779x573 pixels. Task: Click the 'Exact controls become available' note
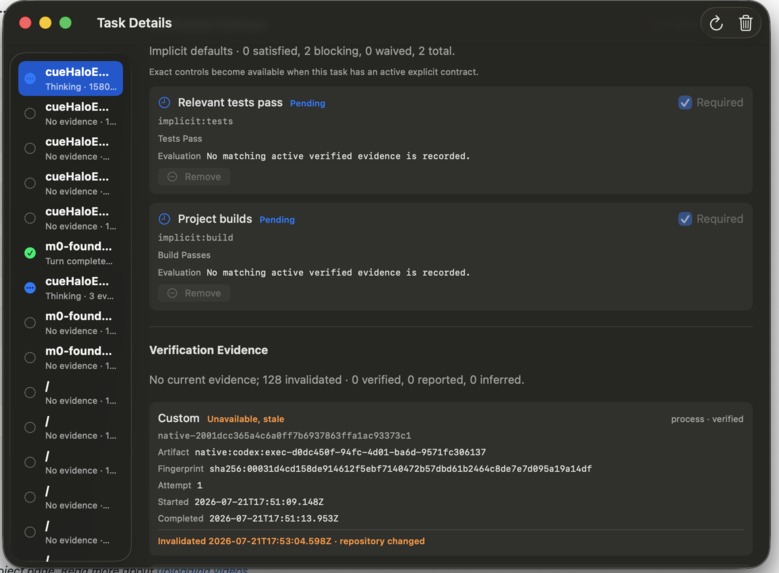[313, 72]
